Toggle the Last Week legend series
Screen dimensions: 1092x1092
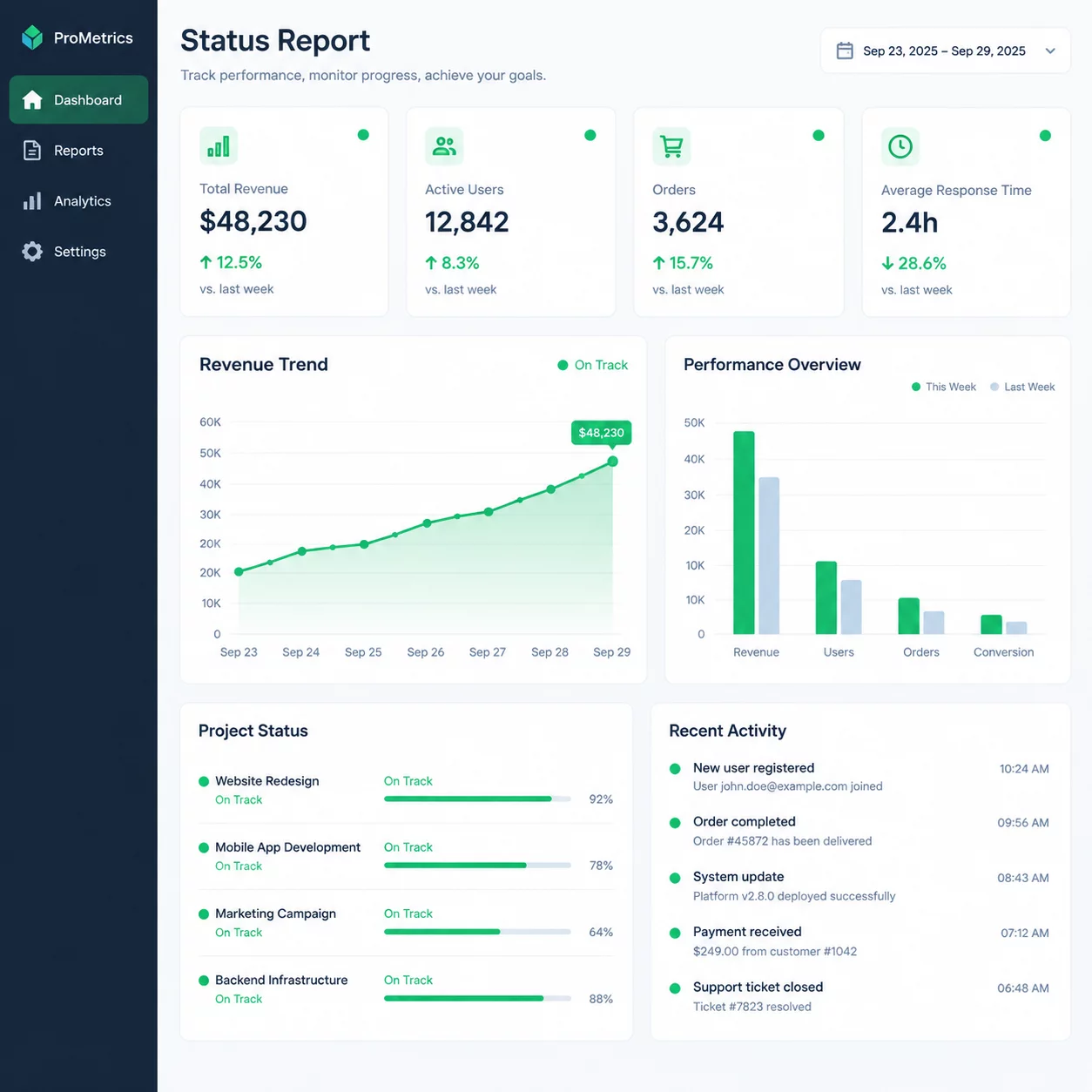pos(1022,387)
